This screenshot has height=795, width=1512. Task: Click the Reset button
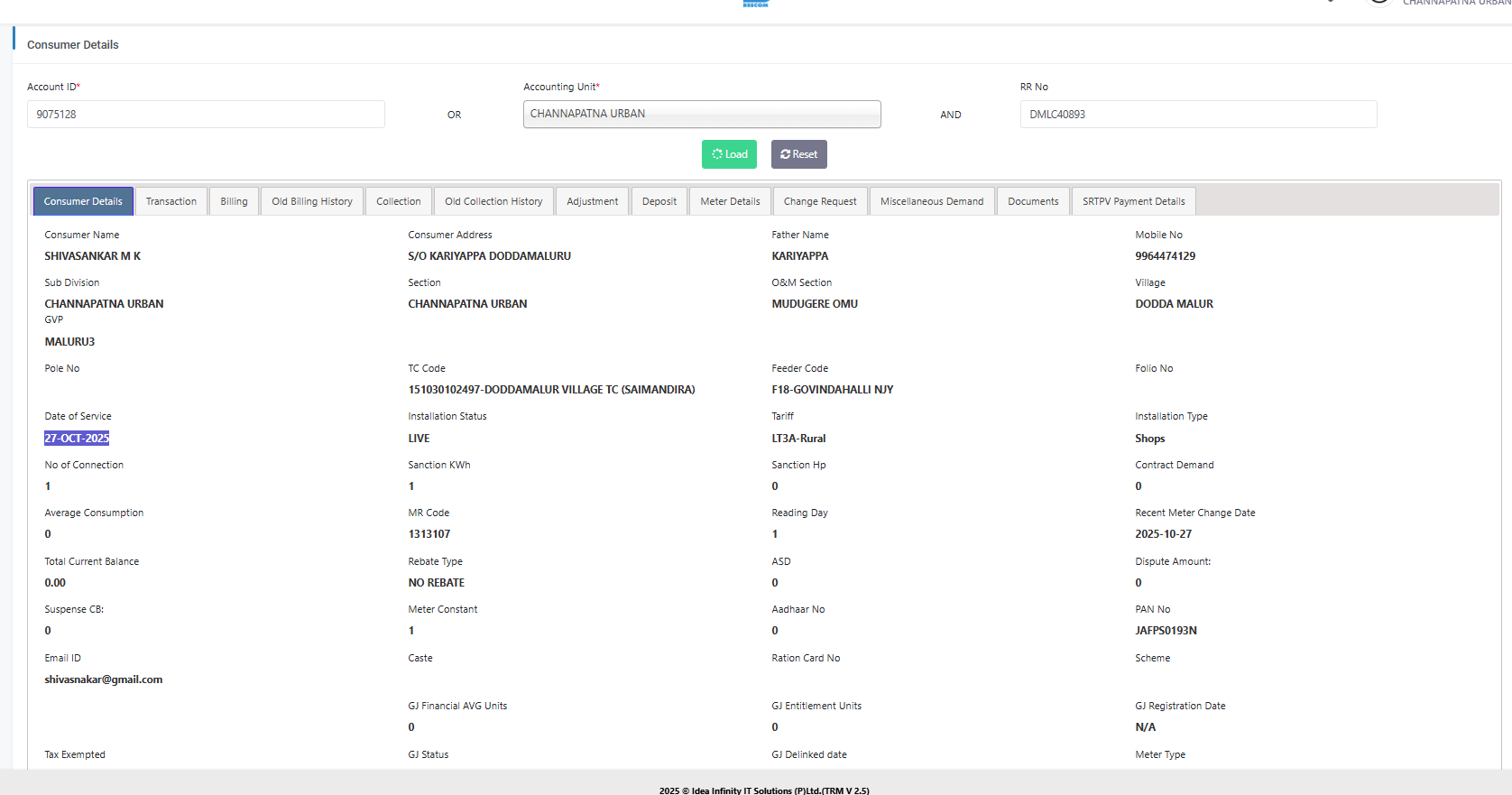pos(798,154)
